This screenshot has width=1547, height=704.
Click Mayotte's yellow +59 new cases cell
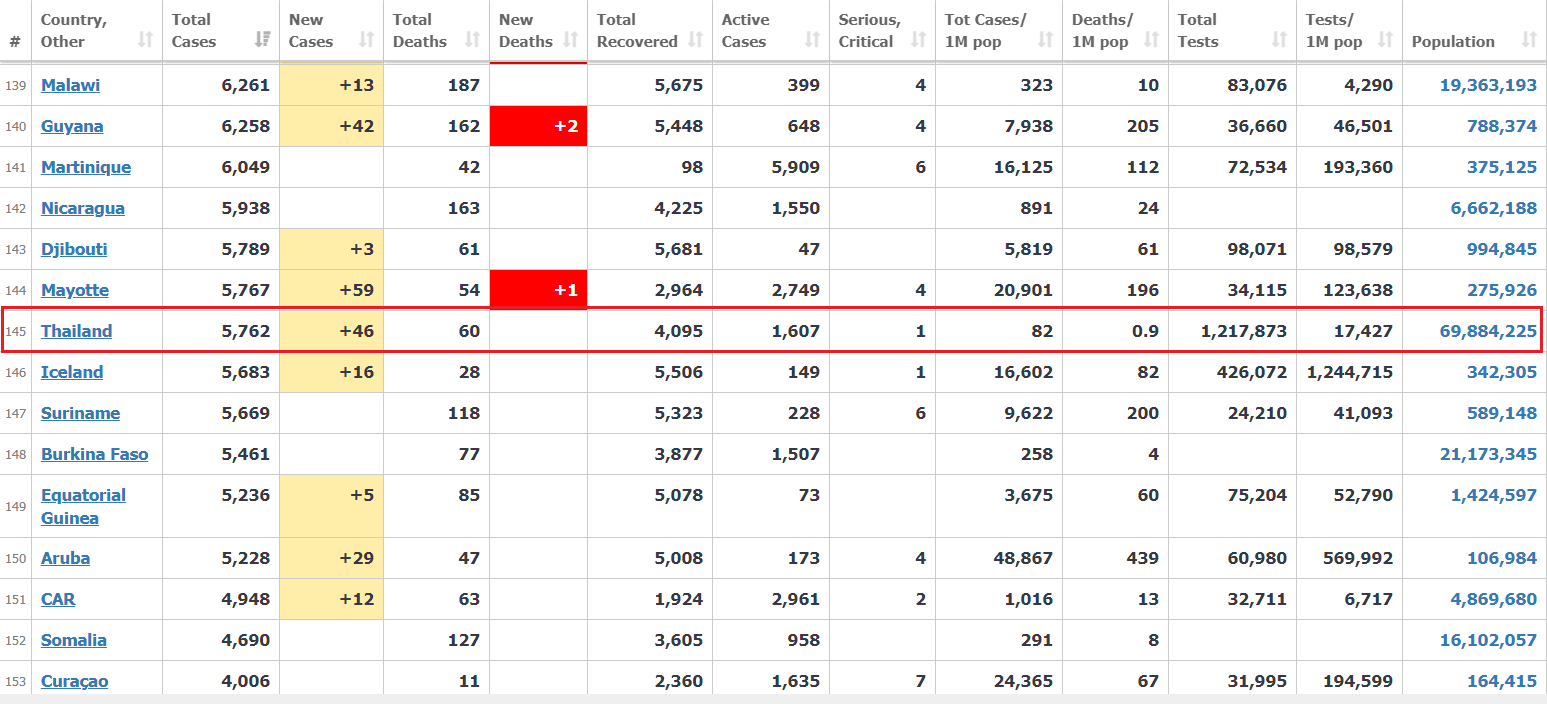click(x=331, y=290)
